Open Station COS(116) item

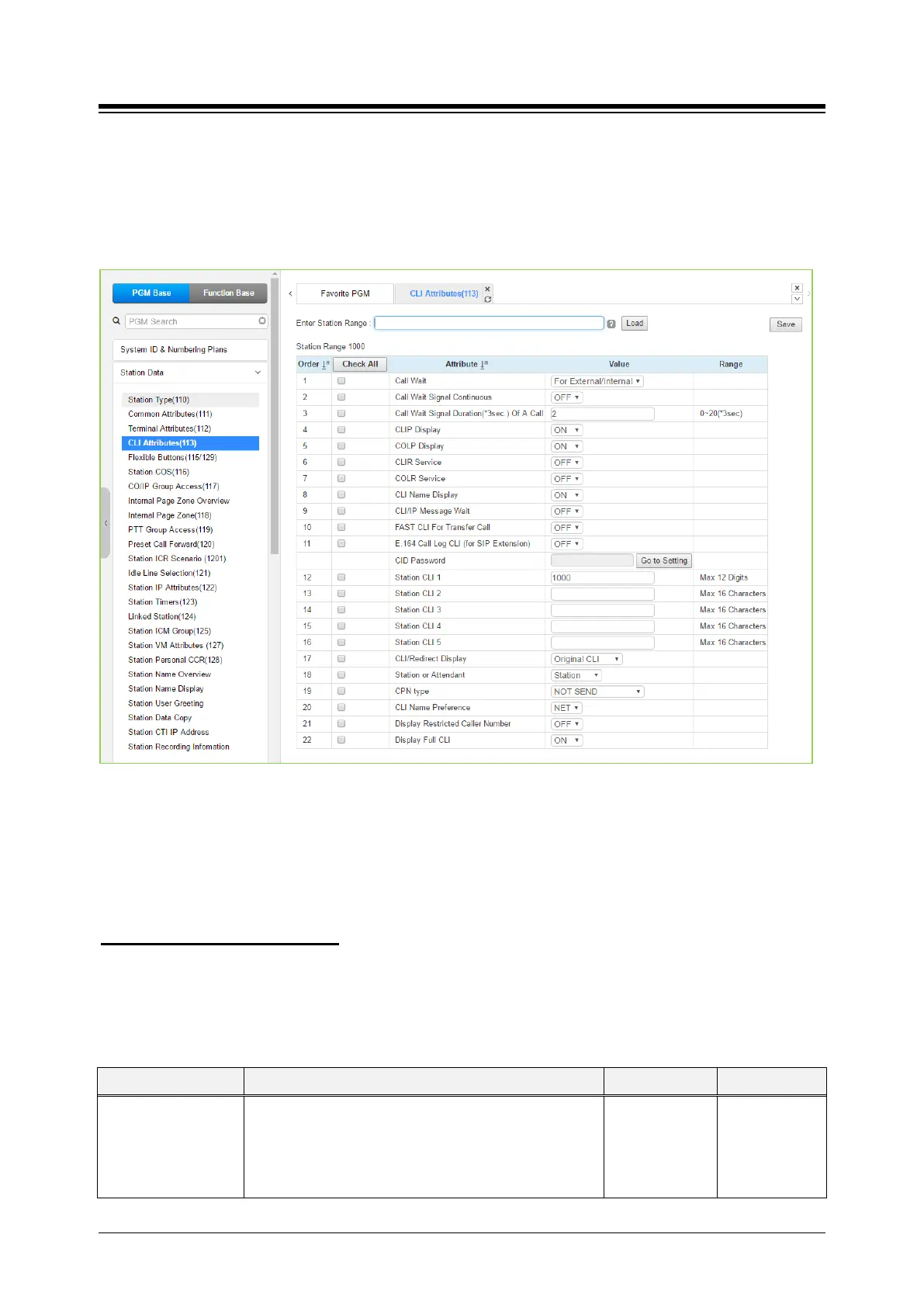tap(158, 472)
